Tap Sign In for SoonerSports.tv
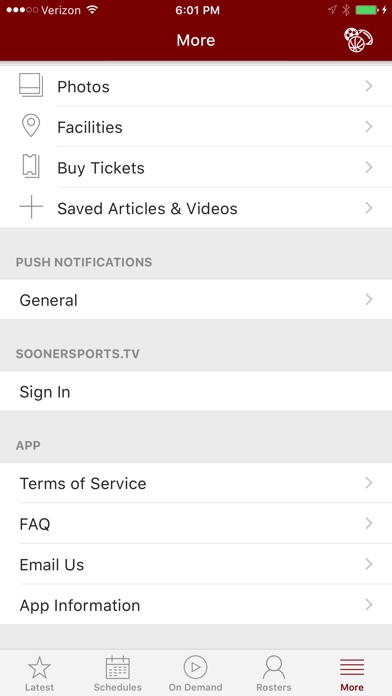The image size is (392, 696). (x=196, y=391)
